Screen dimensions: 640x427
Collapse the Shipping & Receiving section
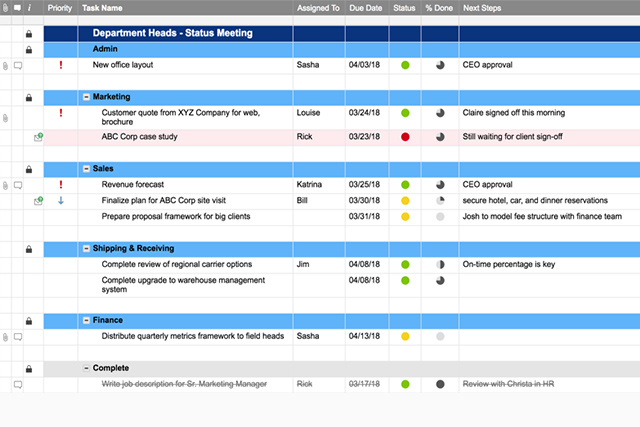pos(86,248)
